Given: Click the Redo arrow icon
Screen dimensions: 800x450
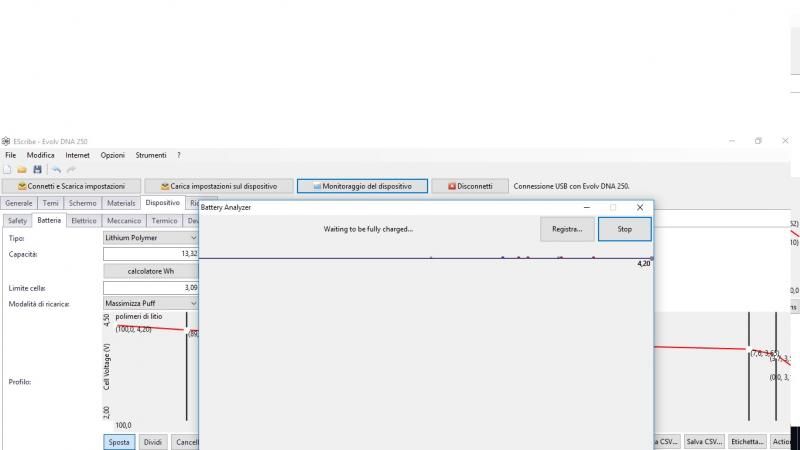Looking at the screenshot, I should (71, 169).
